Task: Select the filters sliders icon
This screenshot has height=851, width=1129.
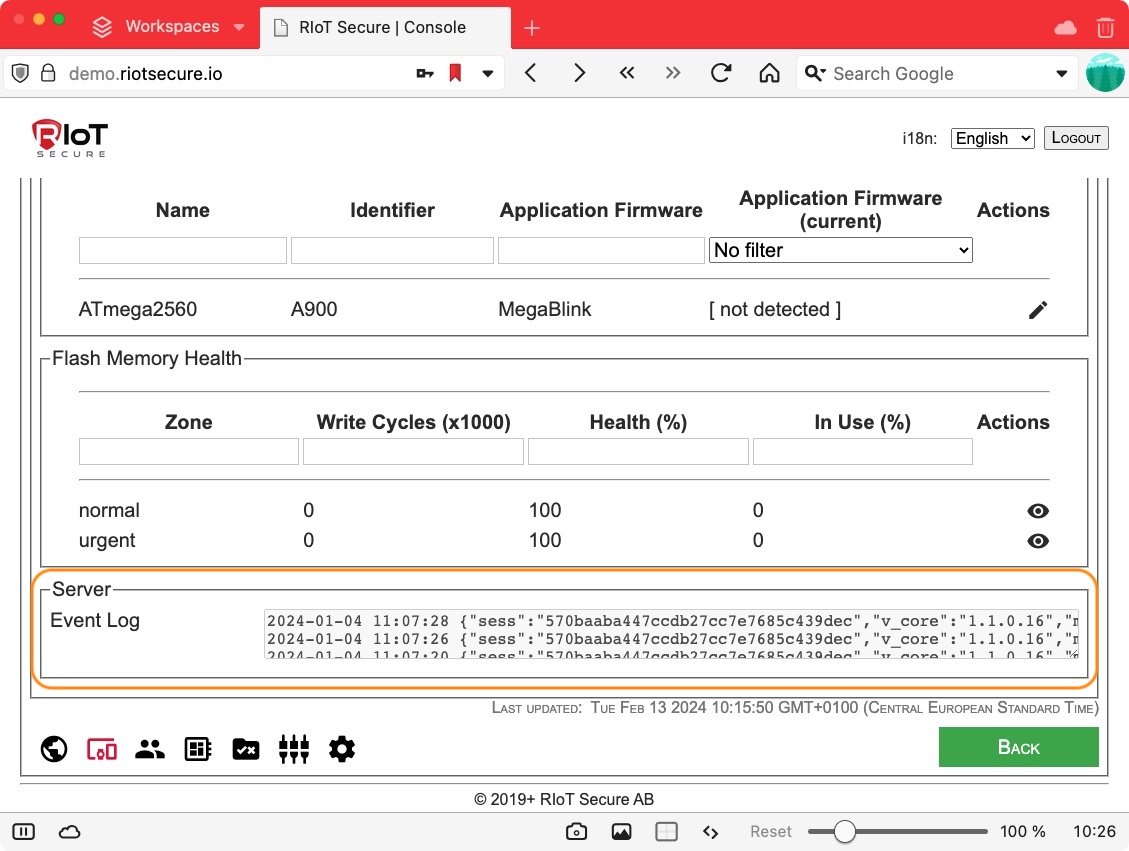Action: [294, 748]
